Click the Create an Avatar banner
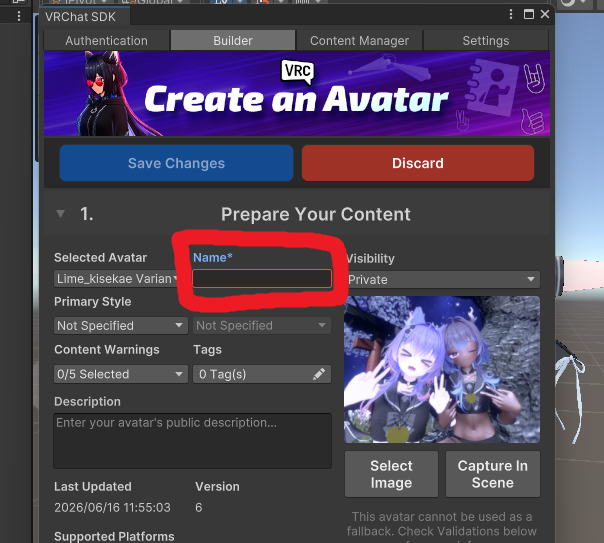This screenshot has height=543, width=604. [297, 94]
